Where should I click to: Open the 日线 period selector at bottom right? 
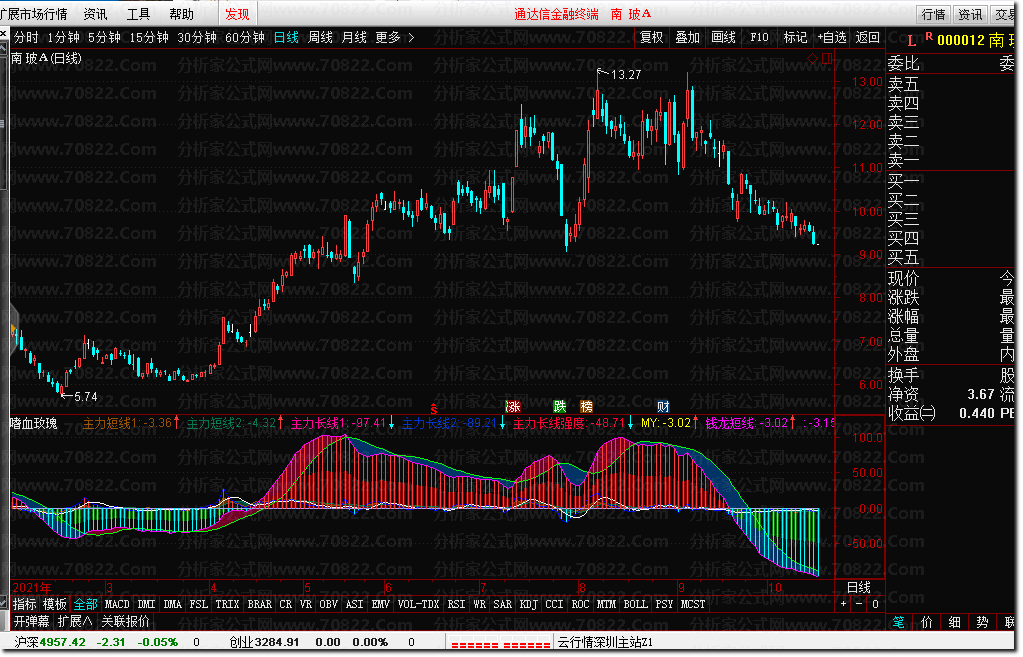click(x=859, y=587)
